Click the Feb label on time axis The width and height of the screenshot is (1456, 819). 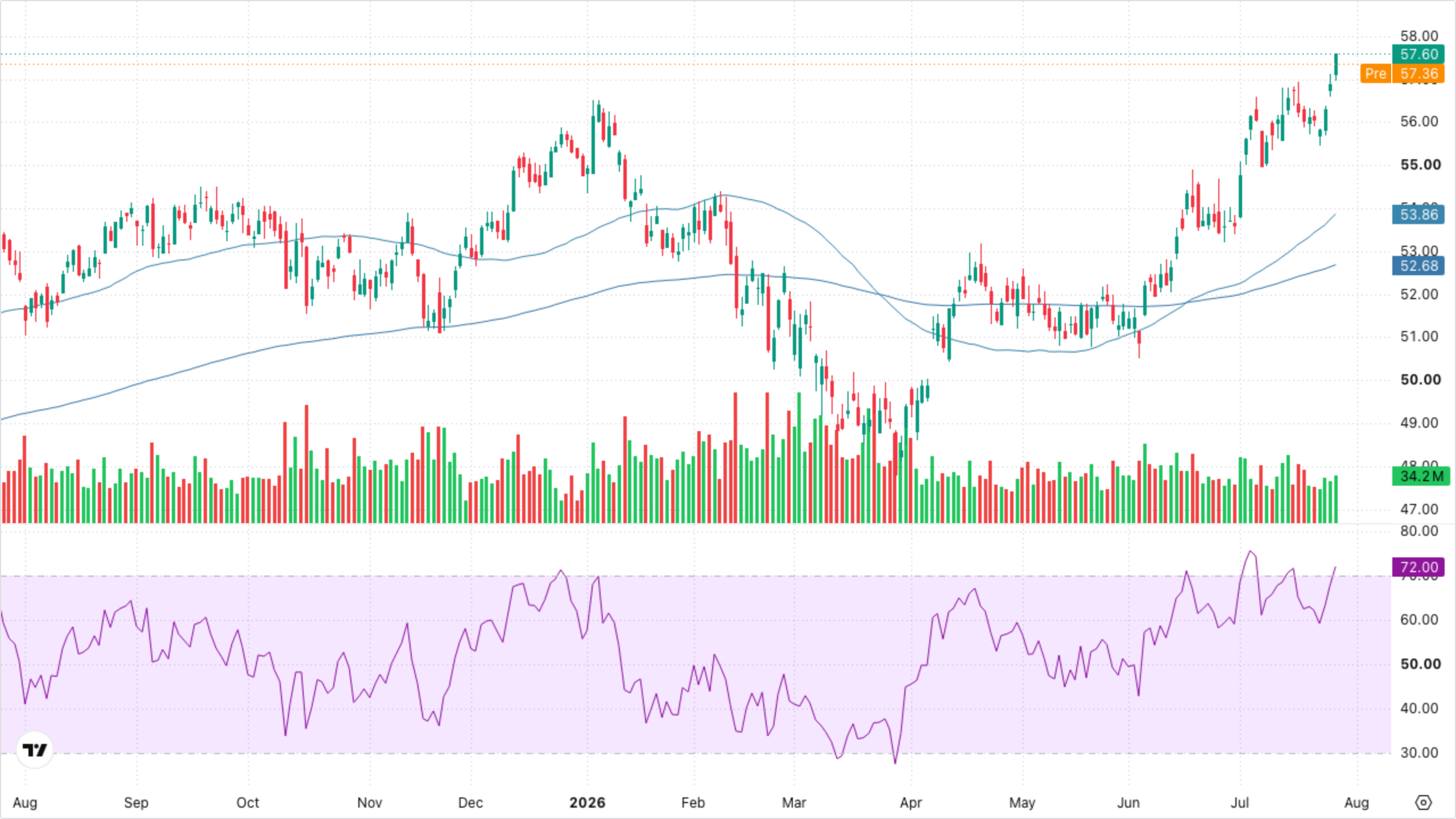[x=693, y=803]
